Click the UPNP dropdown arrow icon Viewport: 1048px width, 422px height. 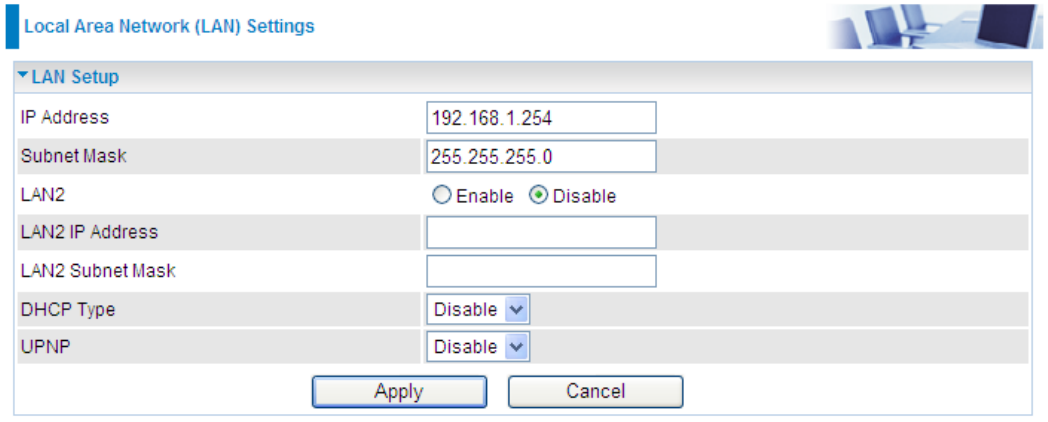tap(517, 347)
